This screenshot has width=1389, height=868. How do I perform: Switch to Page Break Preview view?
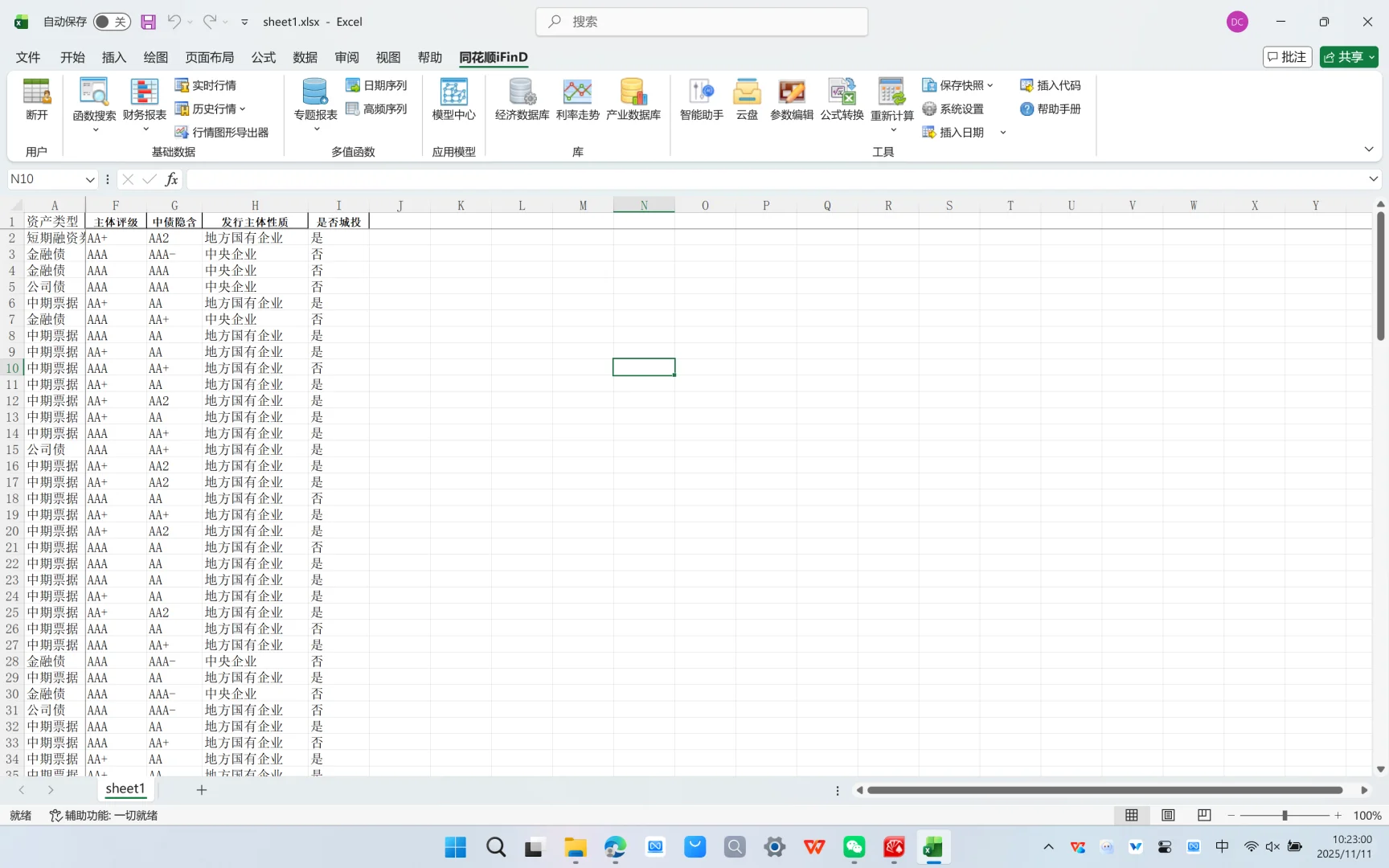(x=1204, y=815)
